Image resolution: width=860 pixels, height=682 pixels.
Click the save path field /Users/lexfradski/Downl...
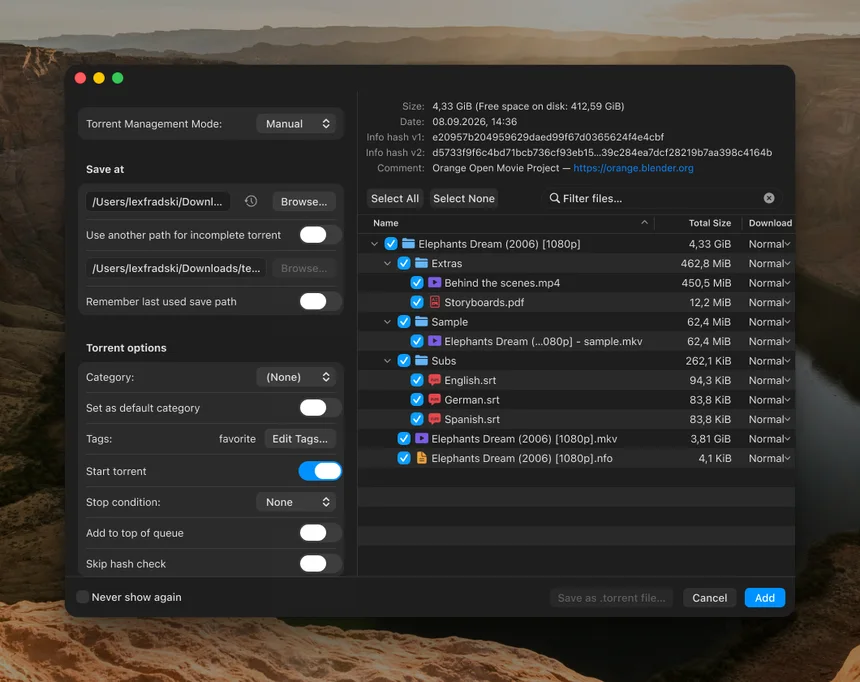[x=157, y=201]
